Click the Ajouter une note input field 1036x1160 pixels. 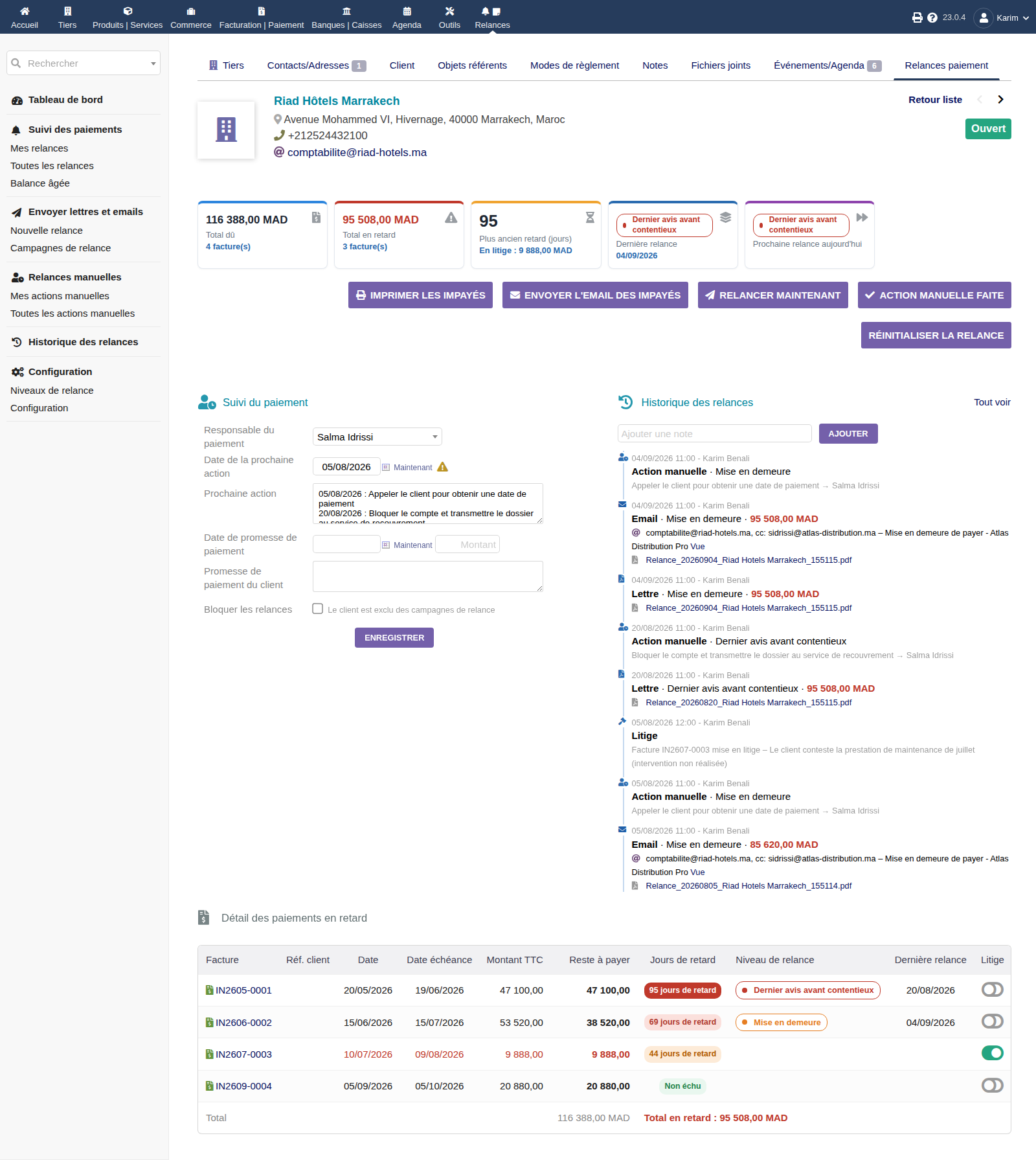click(x=714, y=433)
